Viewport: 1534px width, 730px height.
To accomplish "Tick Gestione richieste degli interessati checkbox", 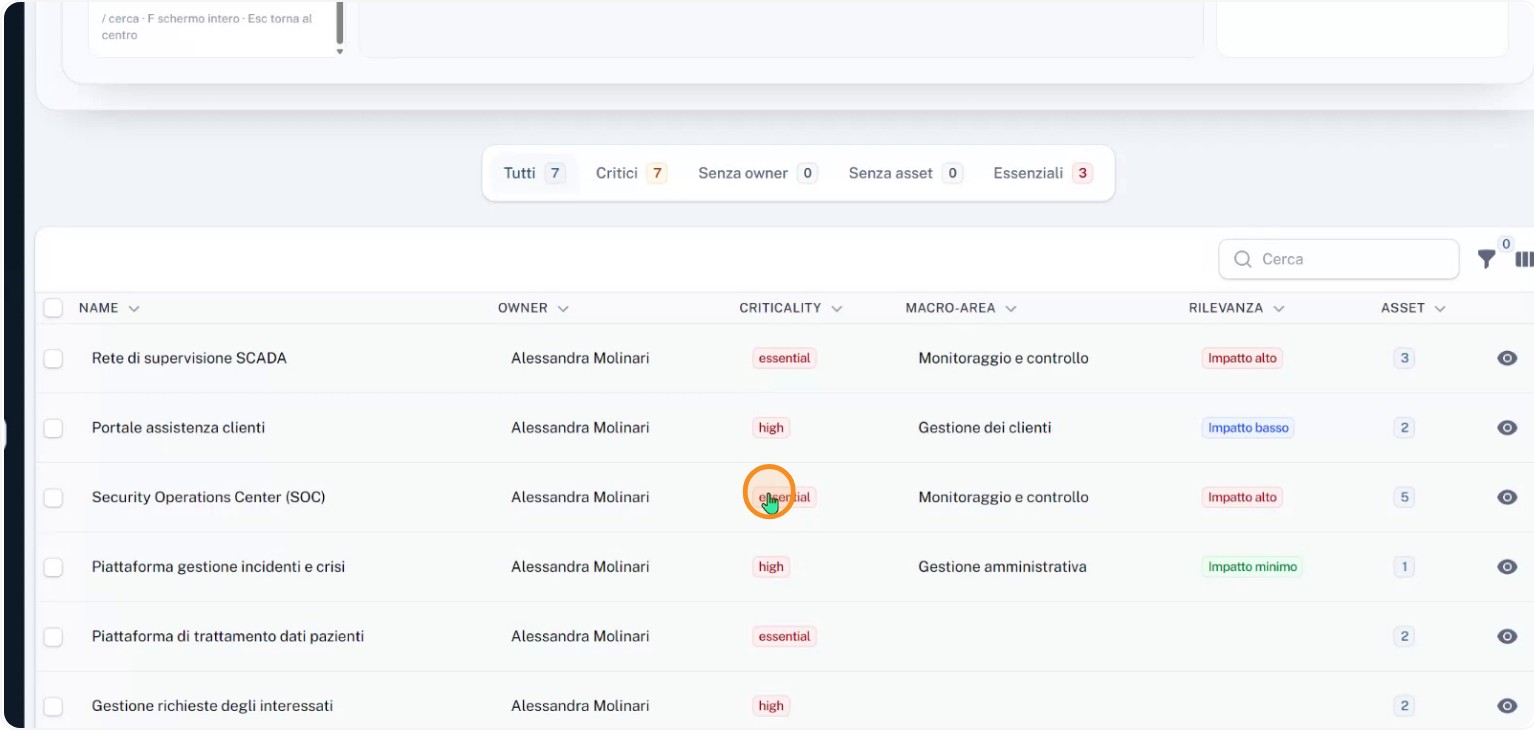I will point(53,706).
